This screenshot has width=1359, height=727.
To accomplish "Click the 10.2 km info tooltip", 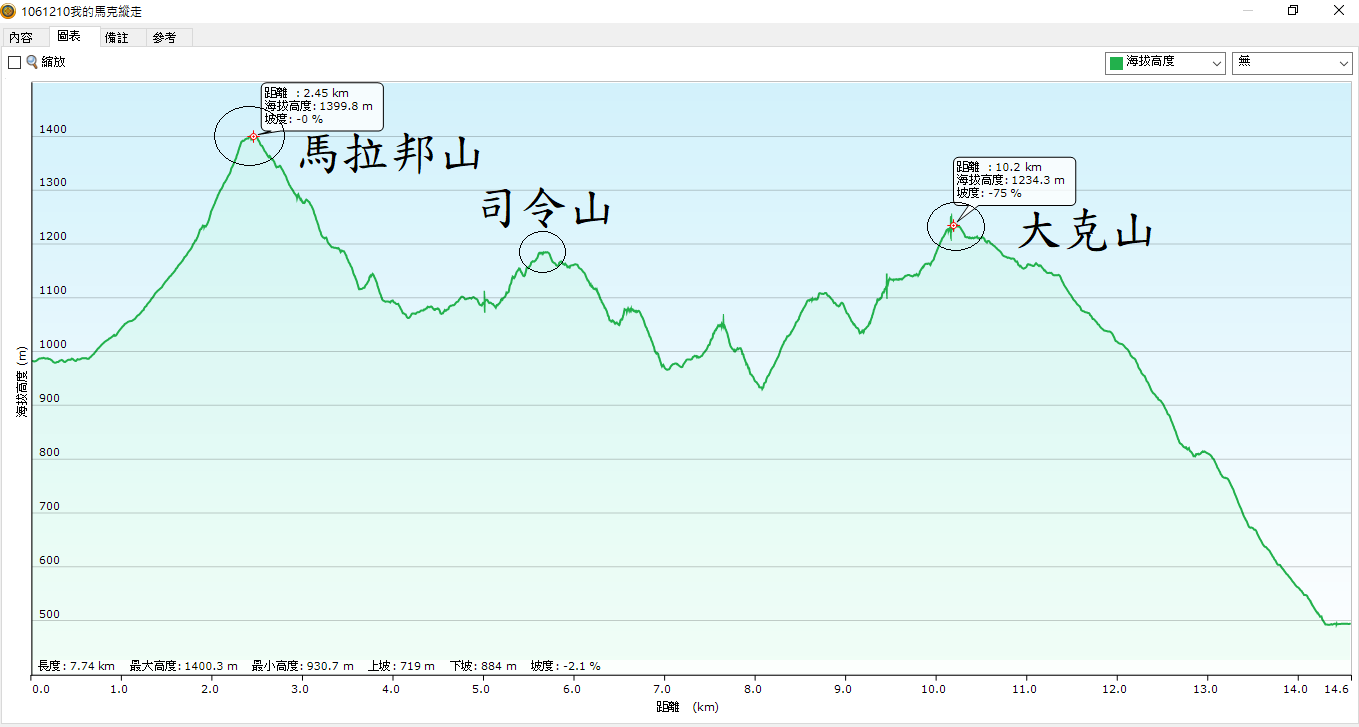I will click(1014, 181).
